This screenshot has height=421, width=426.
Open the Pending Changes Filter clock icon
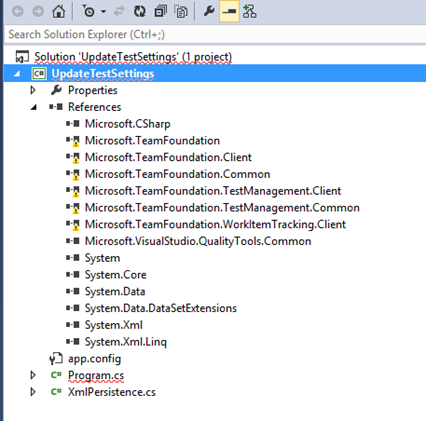89,11
